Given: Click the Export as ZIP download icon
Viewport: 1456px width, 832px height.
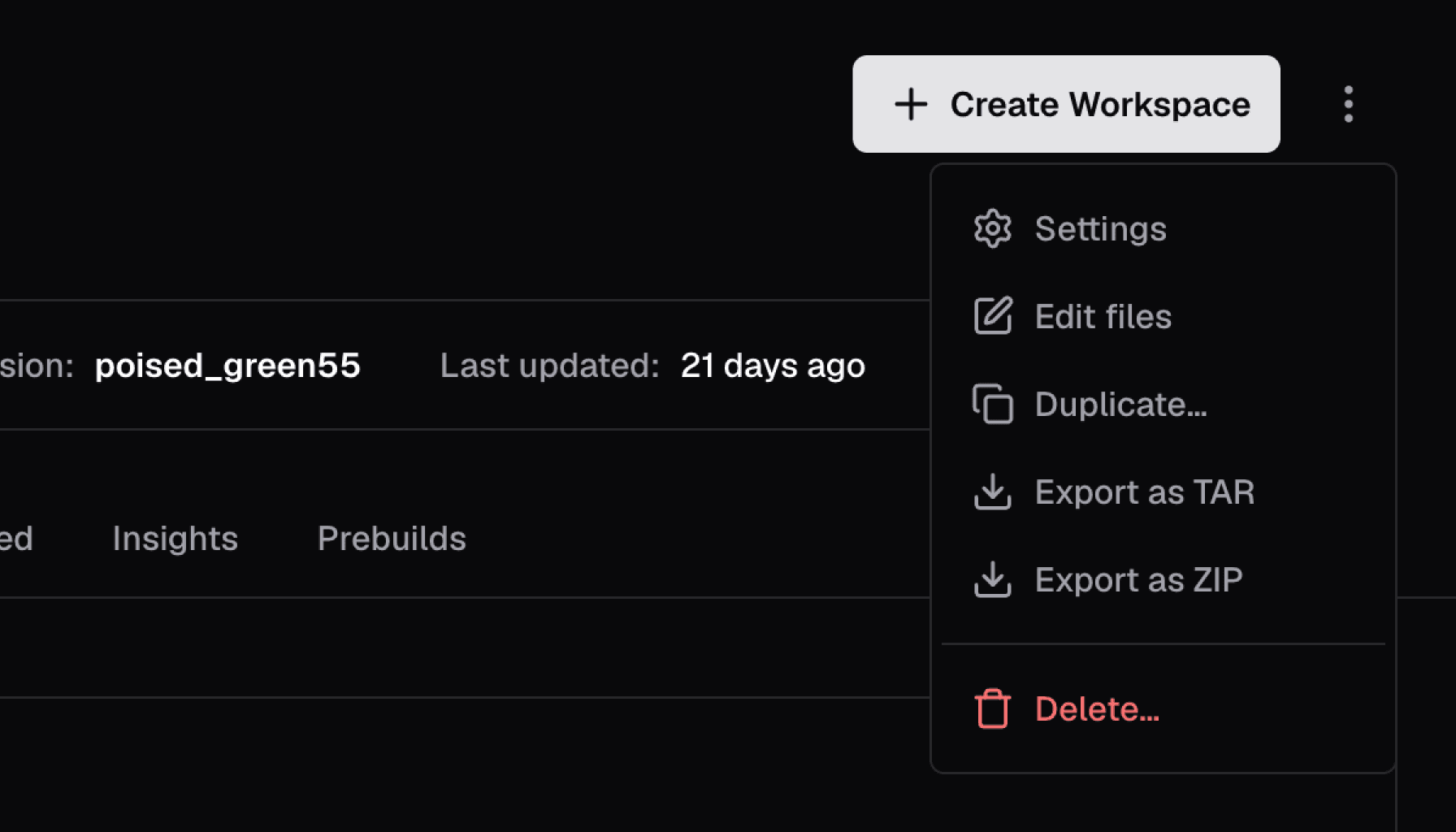Looking at the screenshot, I should (x=992, y=579).
